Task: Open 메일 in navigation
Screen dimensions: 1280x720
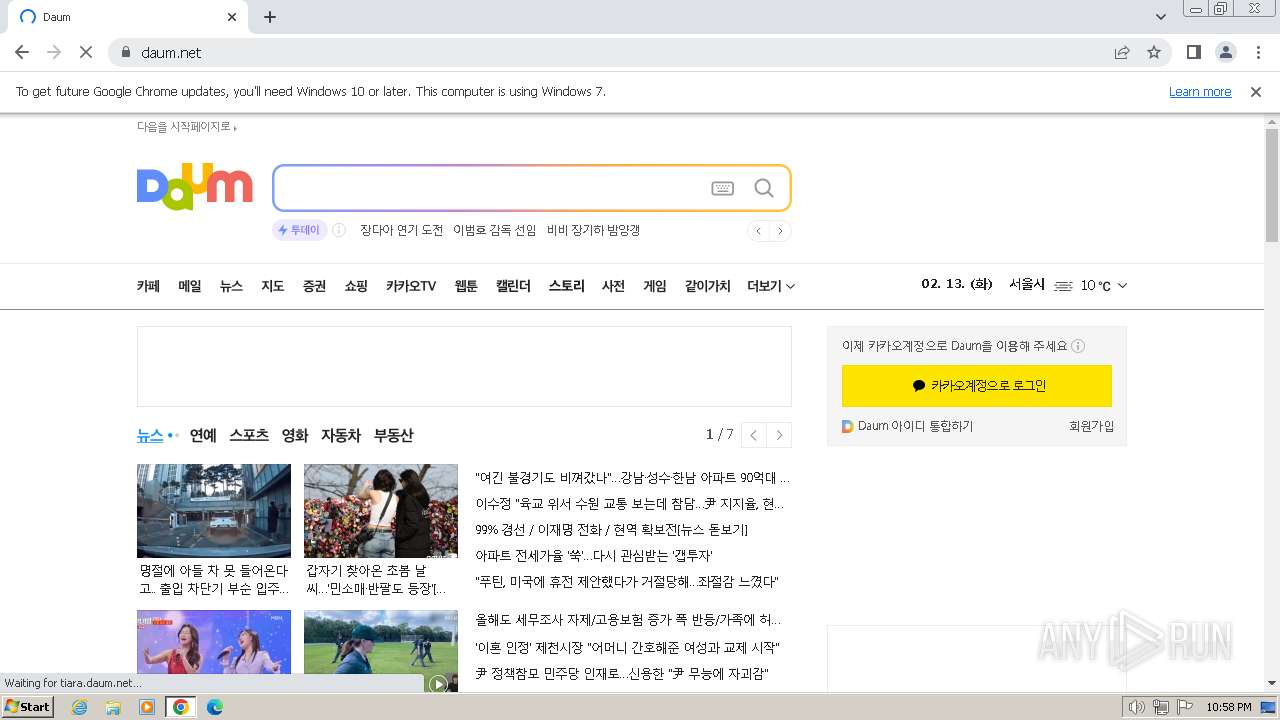Action: point(190,286)
